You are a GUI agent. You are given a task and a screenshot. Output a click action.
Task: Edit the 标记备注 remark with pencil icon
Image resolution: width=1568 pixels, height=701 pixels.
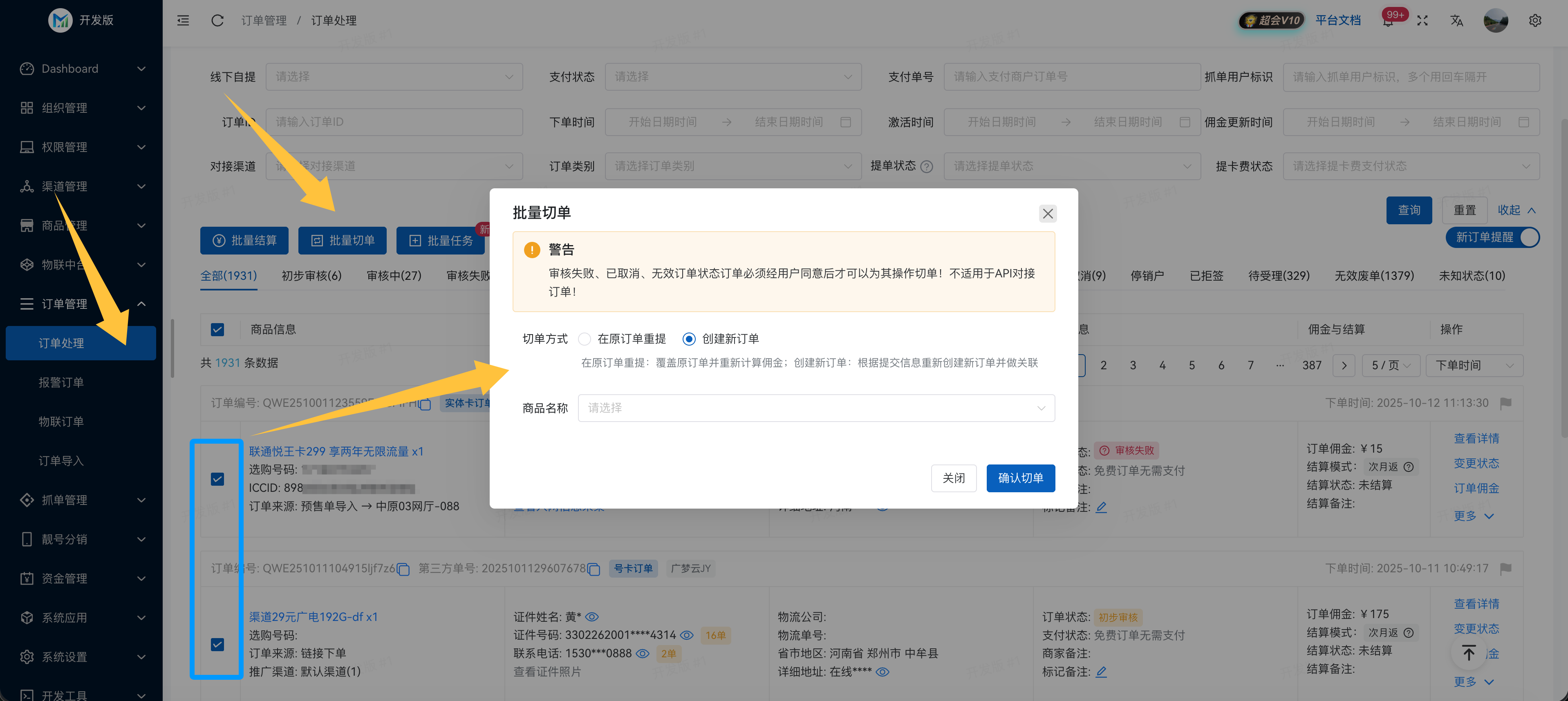point(1102,507)
